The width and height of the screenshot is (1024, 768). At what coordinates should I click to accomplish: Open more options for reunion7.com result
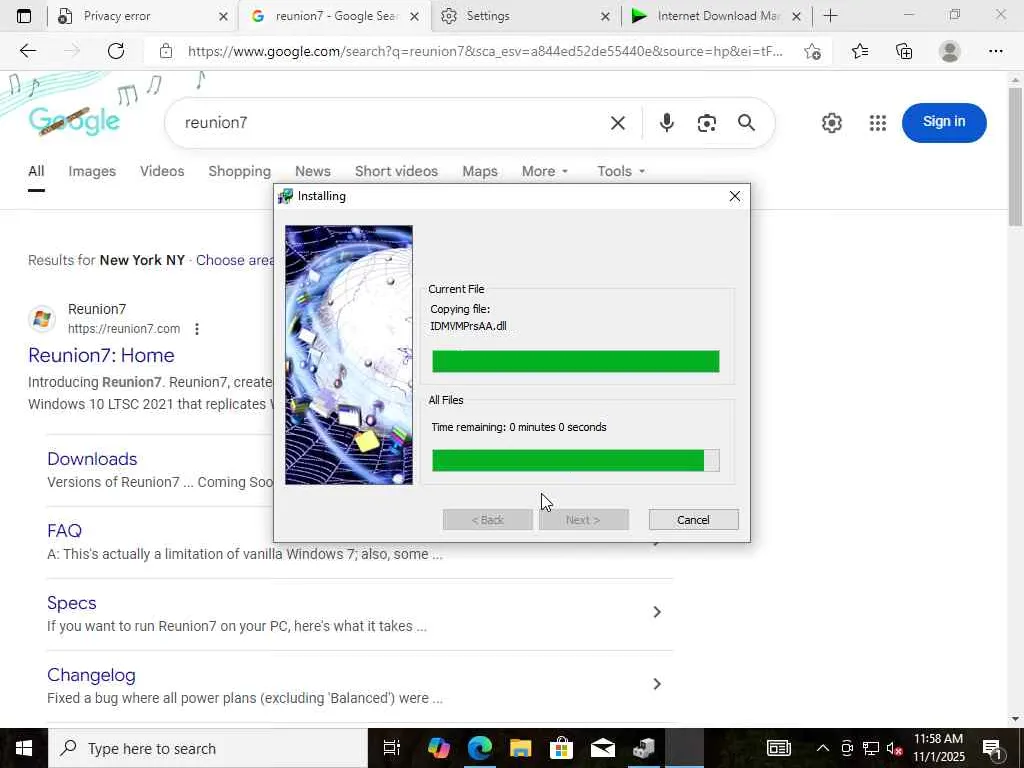(x=197, y=329)
